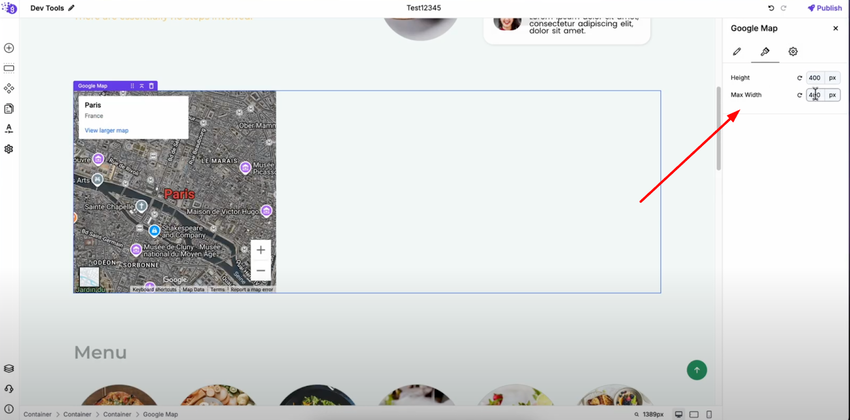850x420 pixels.
Task: Open the Max Width unit px selector
Action: click(x=832, y=95)
